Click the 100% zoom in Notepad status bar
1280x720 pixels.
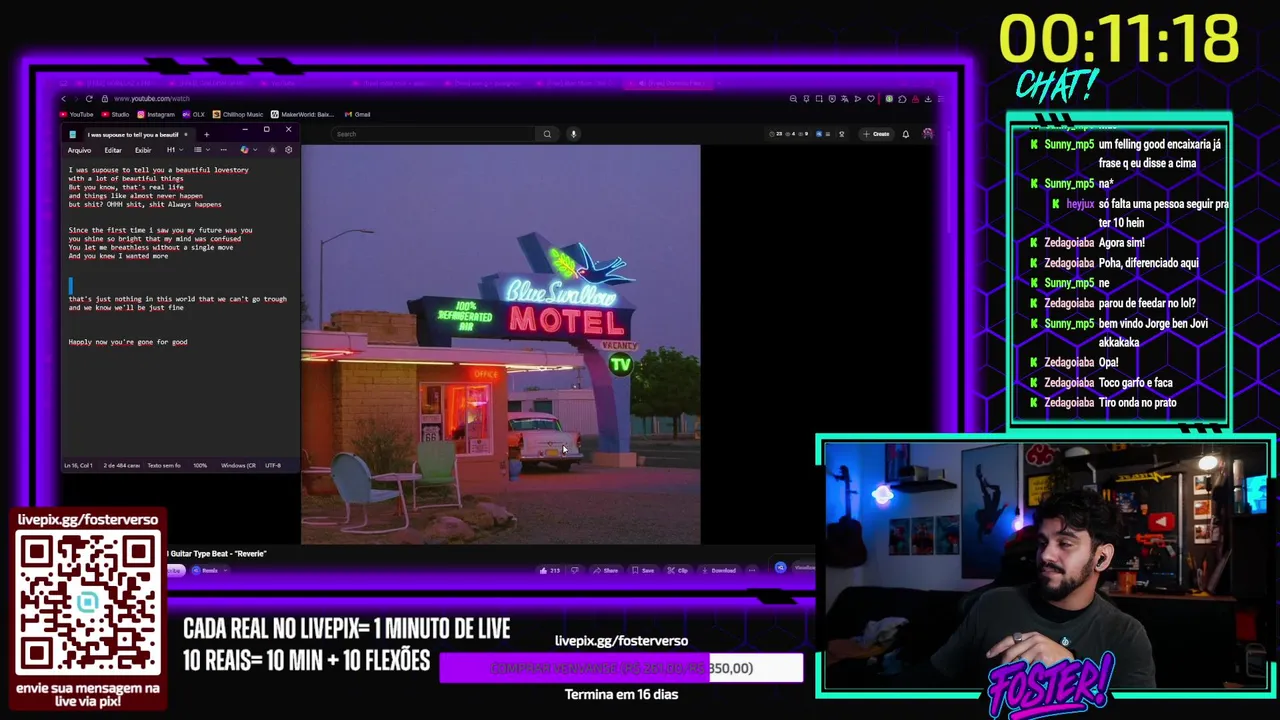[x=200, y=466]
